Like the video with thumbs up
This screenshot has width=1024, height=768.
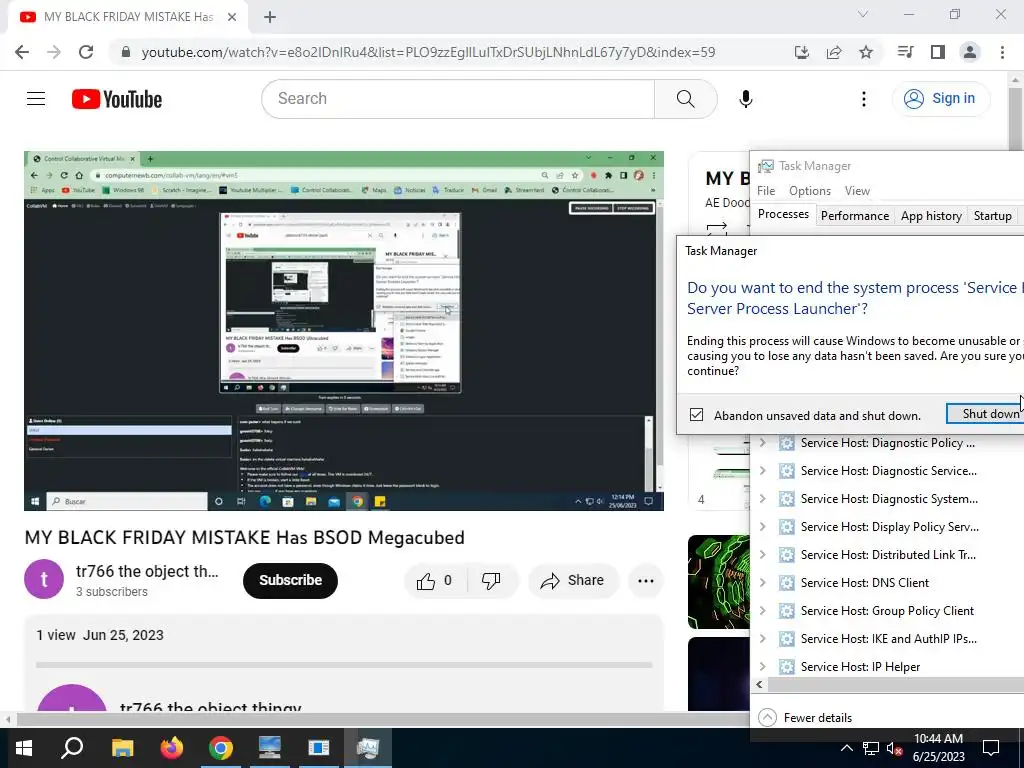point(436,581)
